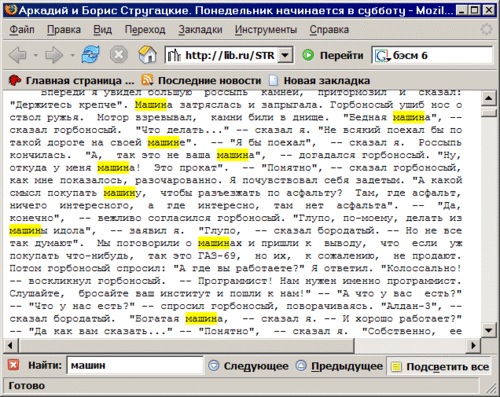This screenshot has width=500, height=397.
Task: Click the Готово status bar text
Action: pyautogui.click(x=26, y=386)
